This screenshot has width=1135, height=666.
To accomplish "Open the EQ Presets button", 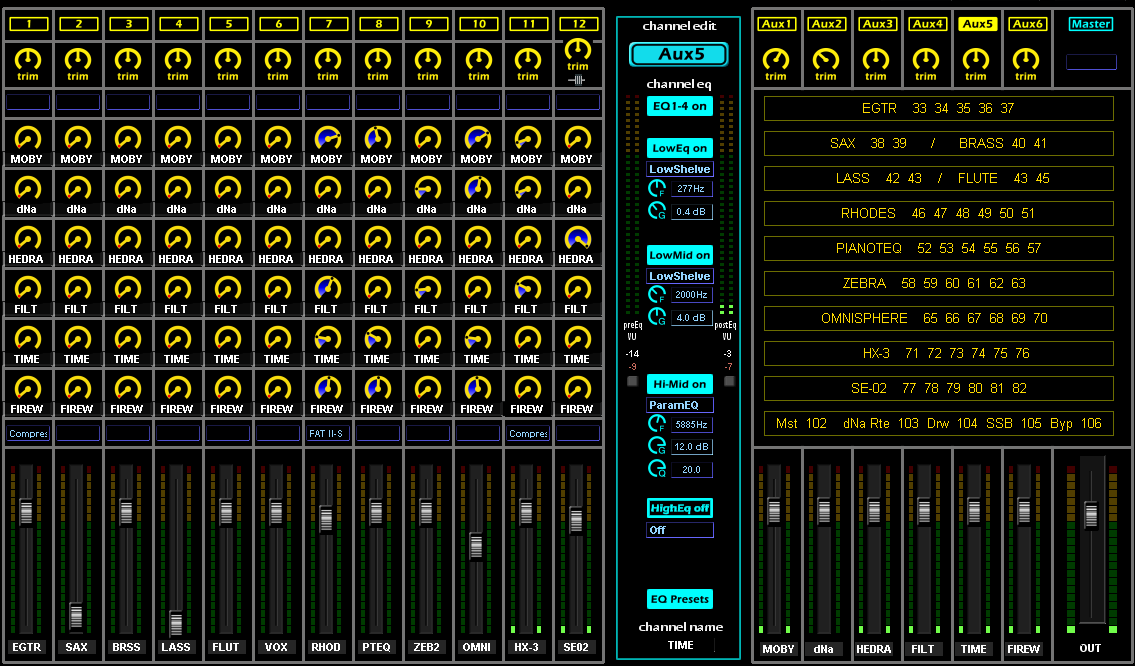I will click(x=680, y=599).
